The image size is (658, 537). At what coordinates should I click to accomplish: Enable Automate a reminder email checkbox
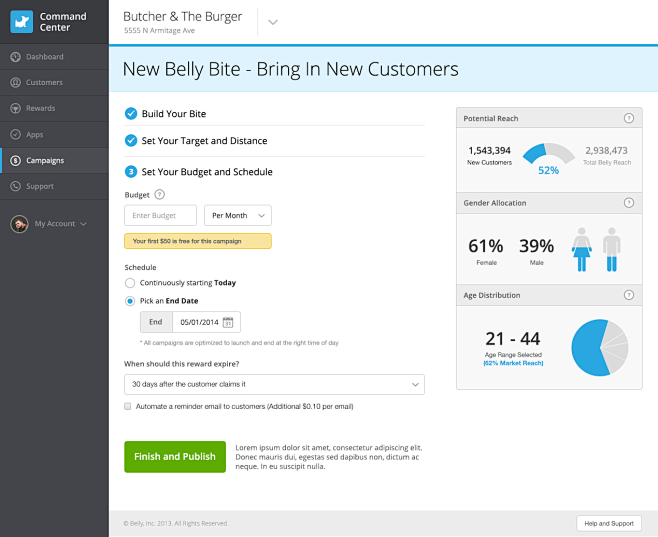[x=128, y=407]
